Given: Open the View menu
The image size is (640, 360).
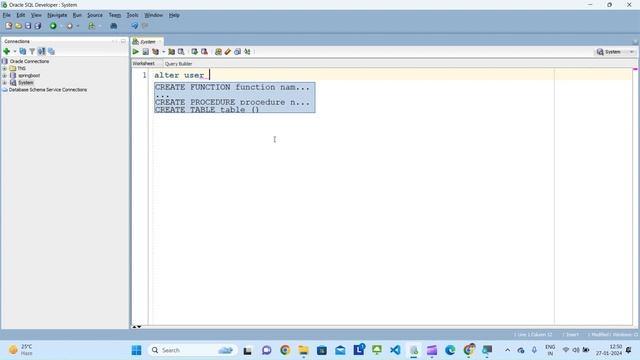Looking at the screenshot, I should 36,15.
